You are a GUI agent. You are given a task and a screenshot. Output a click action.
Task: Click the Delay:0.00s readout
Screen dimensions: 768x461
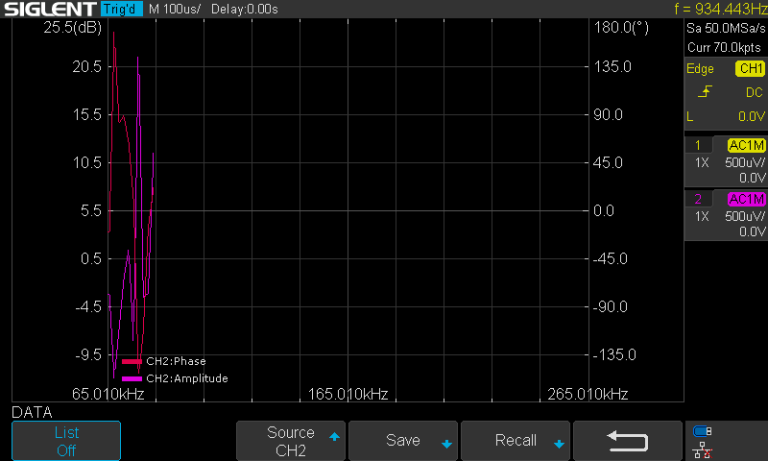[245, 9]
